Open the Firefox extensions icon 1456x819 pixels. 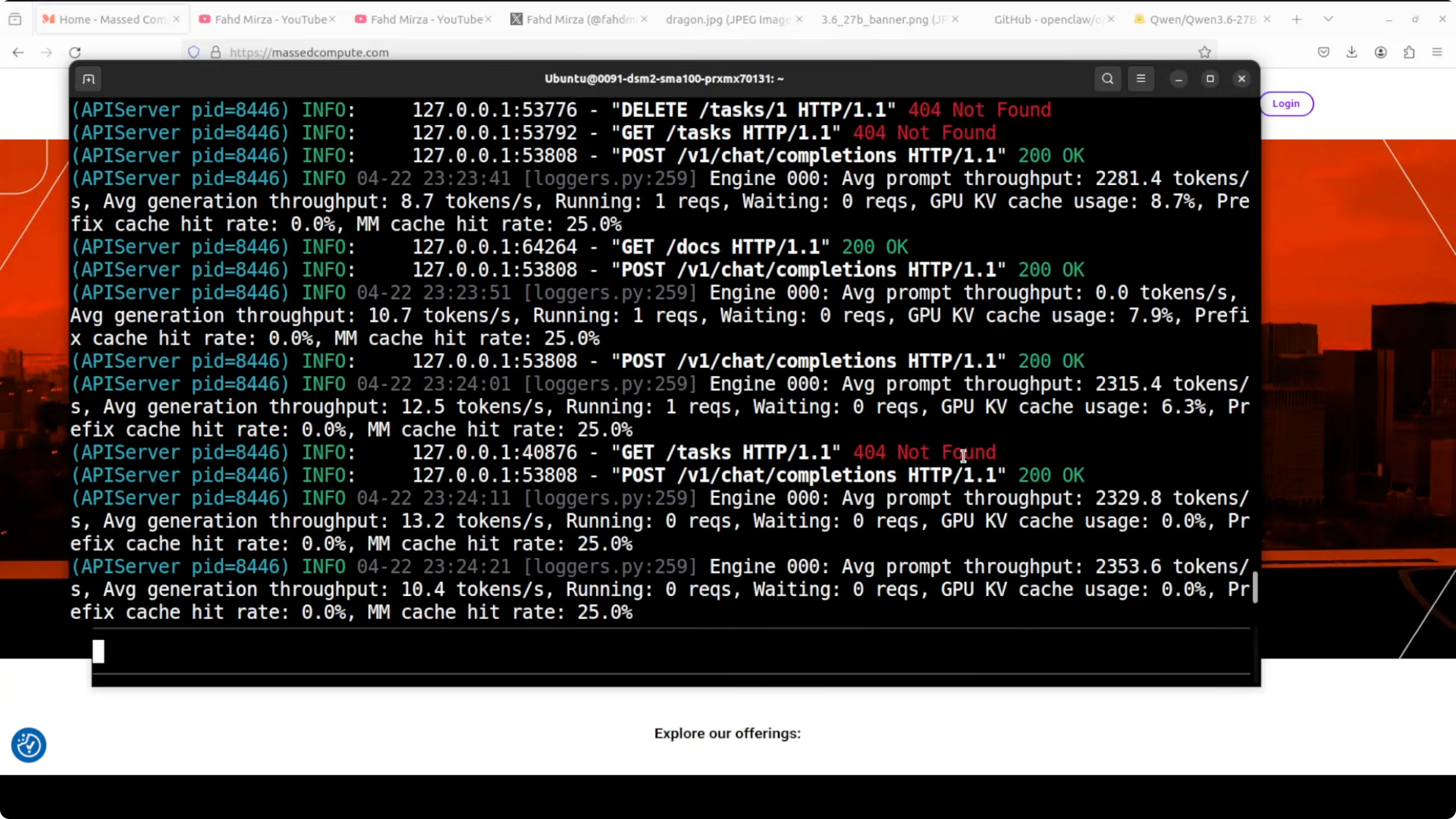[x=1409, y=53]
